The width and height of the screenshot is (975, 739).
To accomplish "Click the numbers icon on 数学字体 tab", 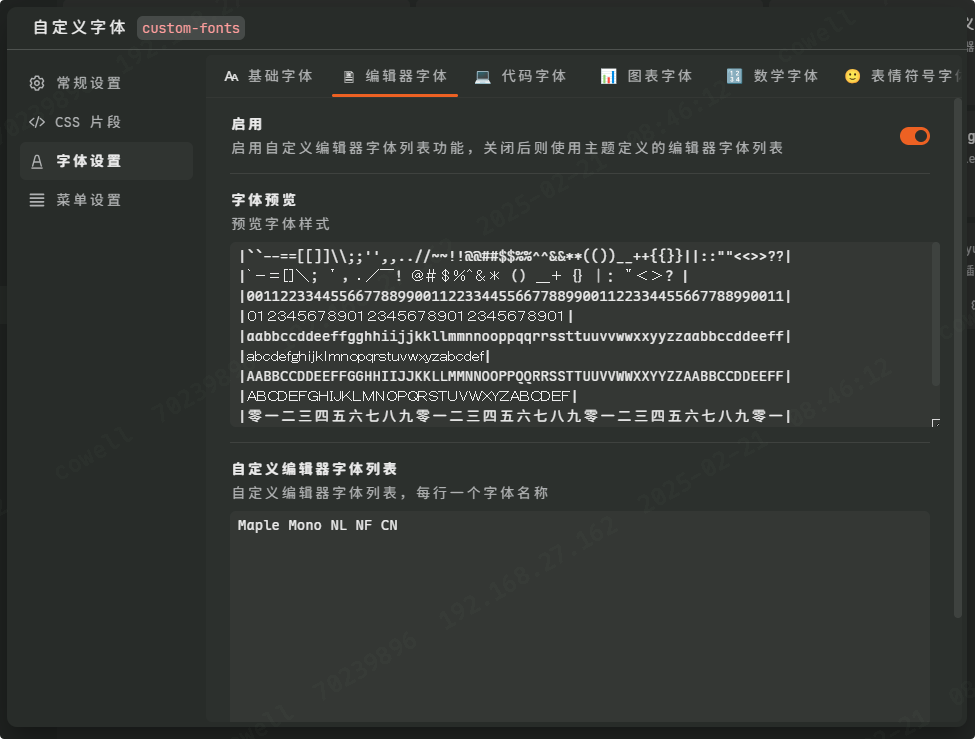I will click(734, 77).
